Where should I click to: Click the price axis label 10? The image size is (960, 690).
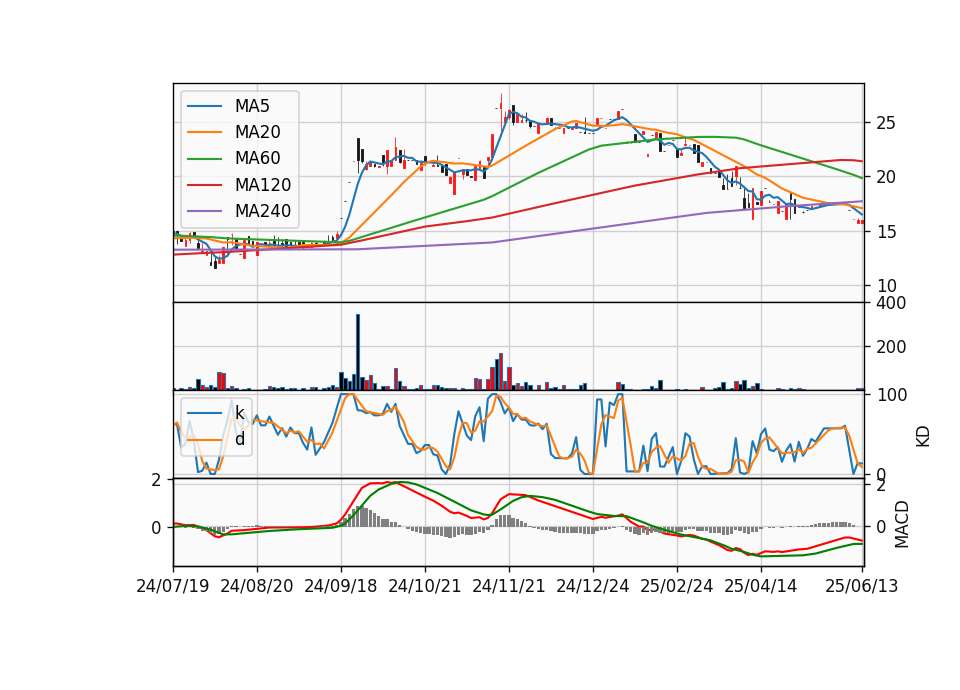point(886,286)
